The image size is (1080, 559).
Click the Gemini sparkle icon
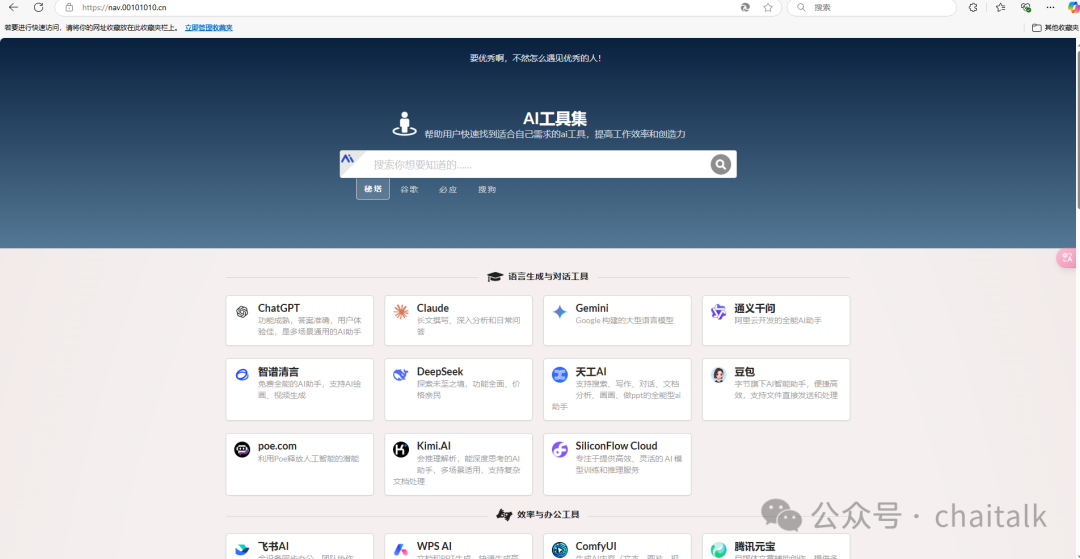(x=559, y=312)
